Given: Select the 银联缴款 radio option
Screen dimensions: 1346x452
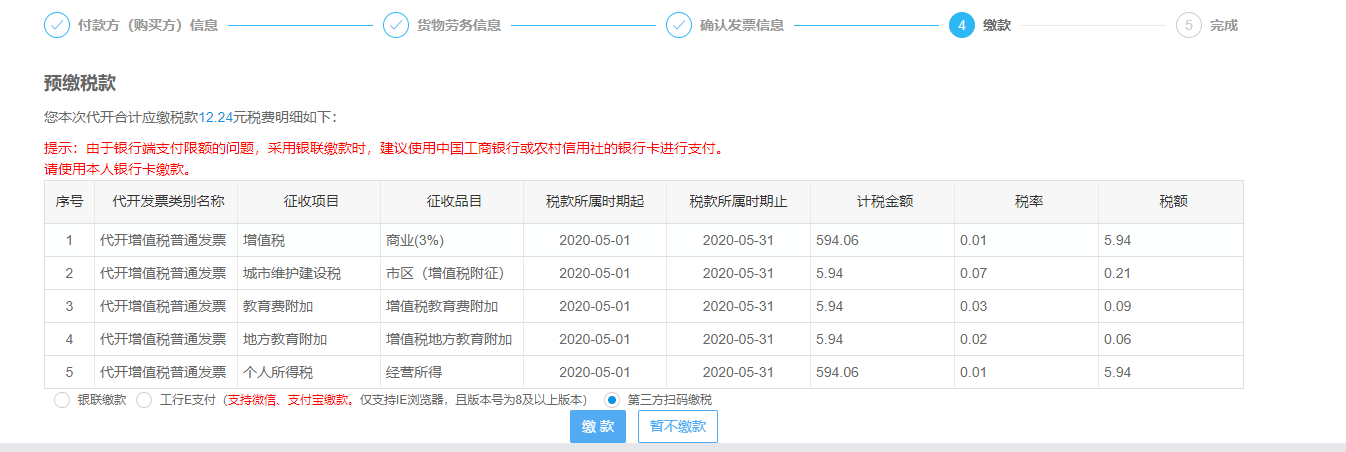Looking at the screenshot, I should tap(62, 400).
